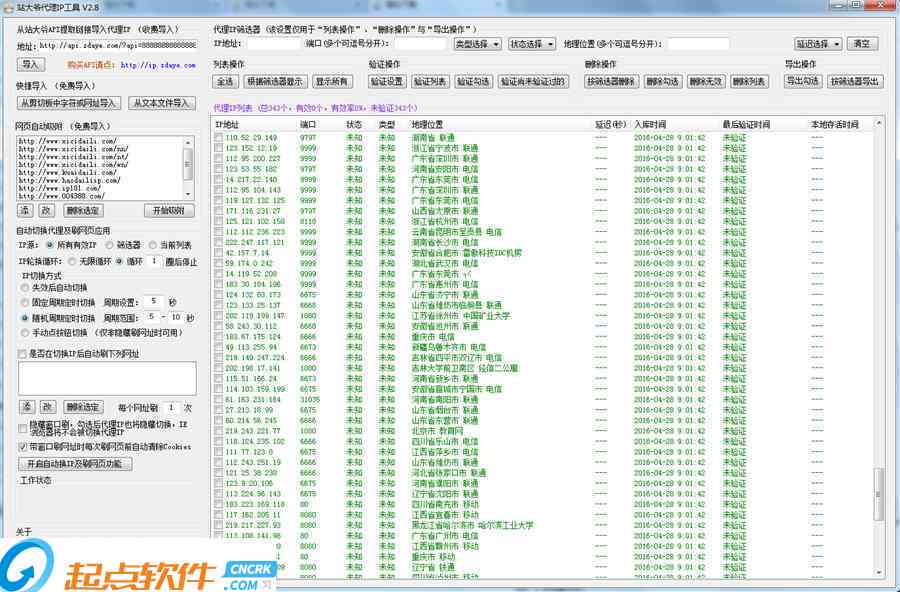Click 改 button beside the scrape URL list
This screenshot has height=592, width=900.
click(x=46, y=211)
